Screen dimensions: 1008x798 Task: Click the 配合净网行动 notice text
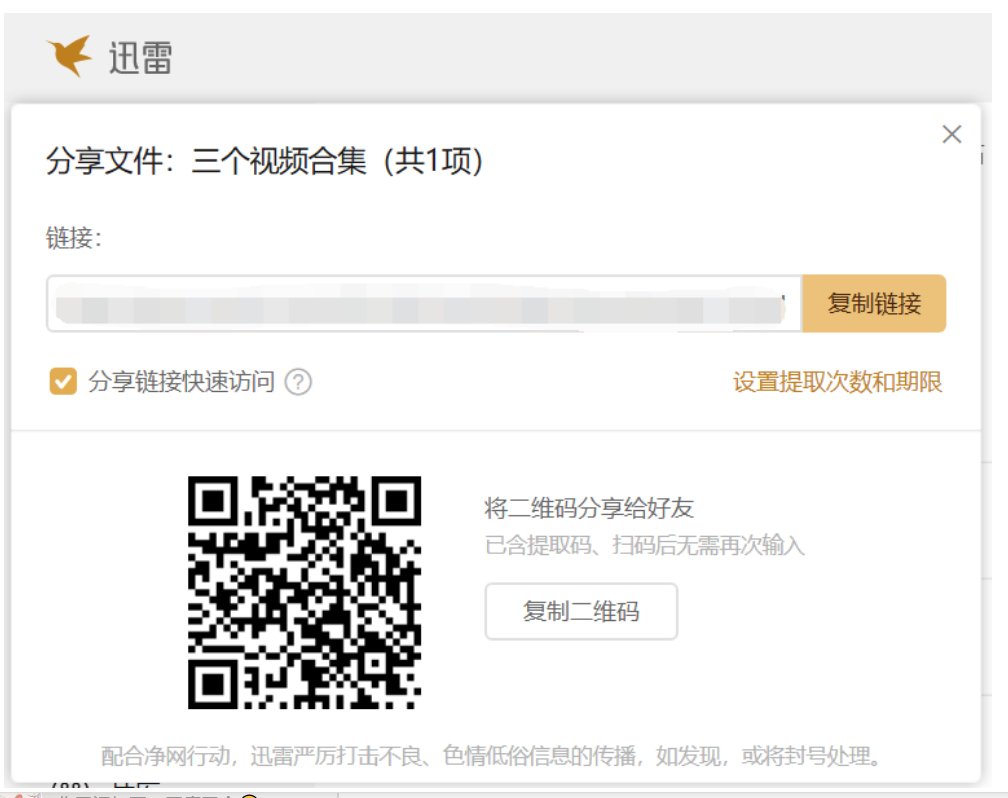point(492,756)
